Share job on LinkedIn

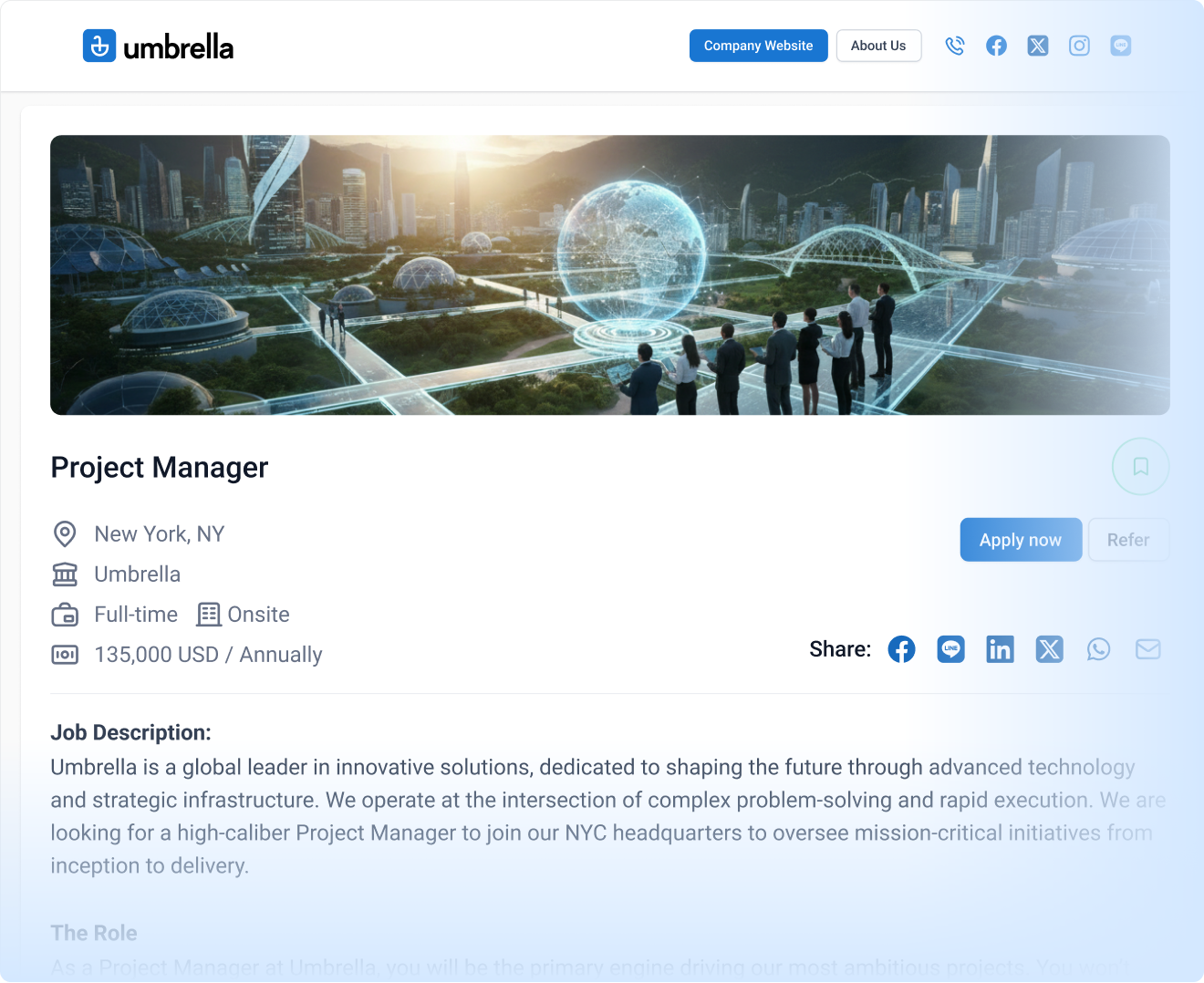[x=1001, y=649]
